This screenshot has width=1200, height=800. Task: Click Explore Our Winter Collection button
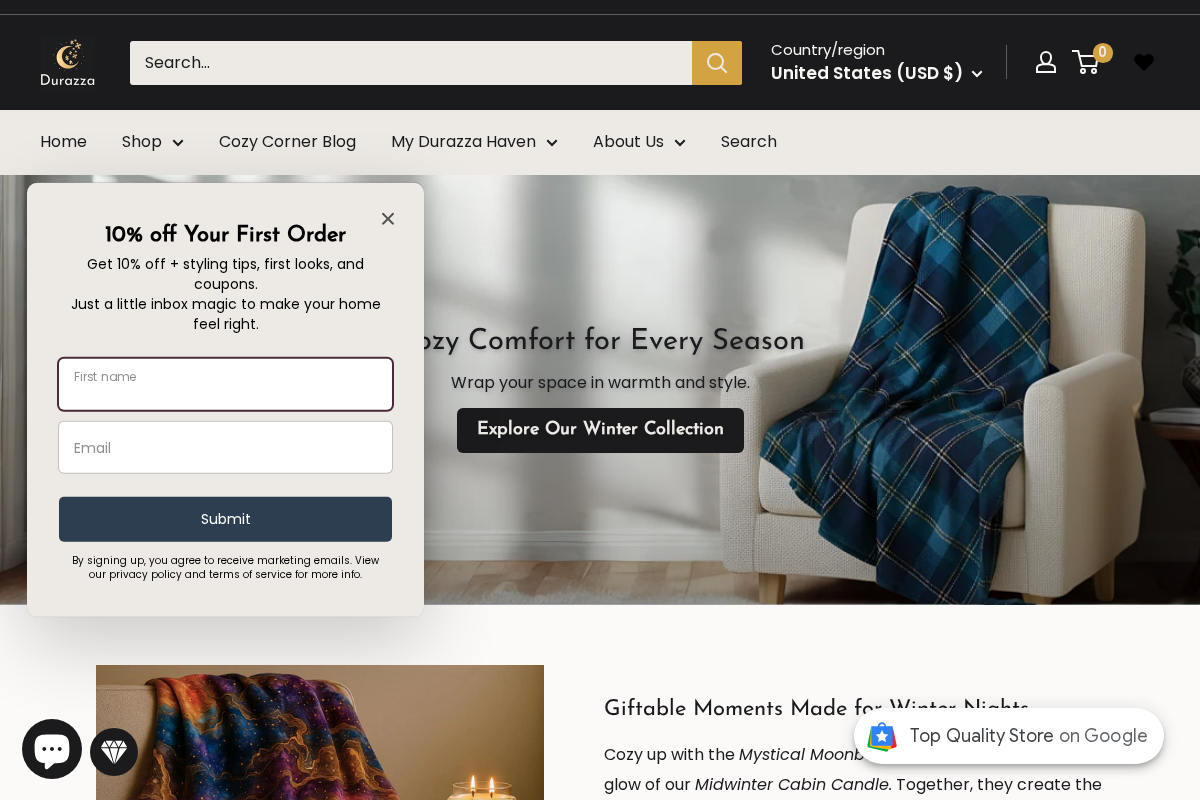click(600, 430)
